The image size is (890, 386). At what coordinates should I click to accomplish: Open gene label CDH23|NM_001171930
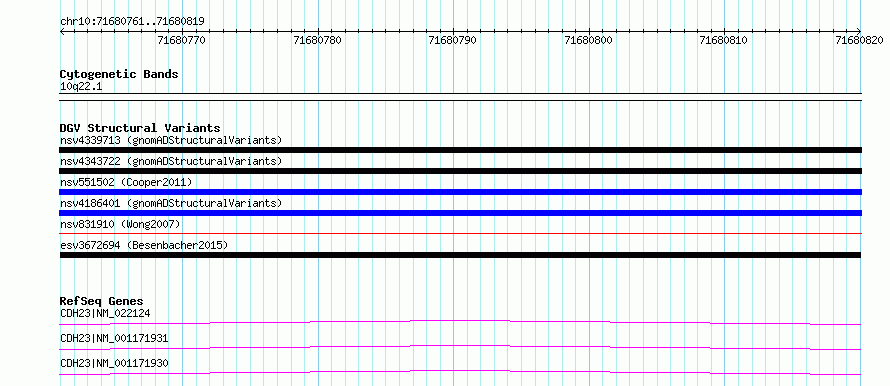pos(114,363)
